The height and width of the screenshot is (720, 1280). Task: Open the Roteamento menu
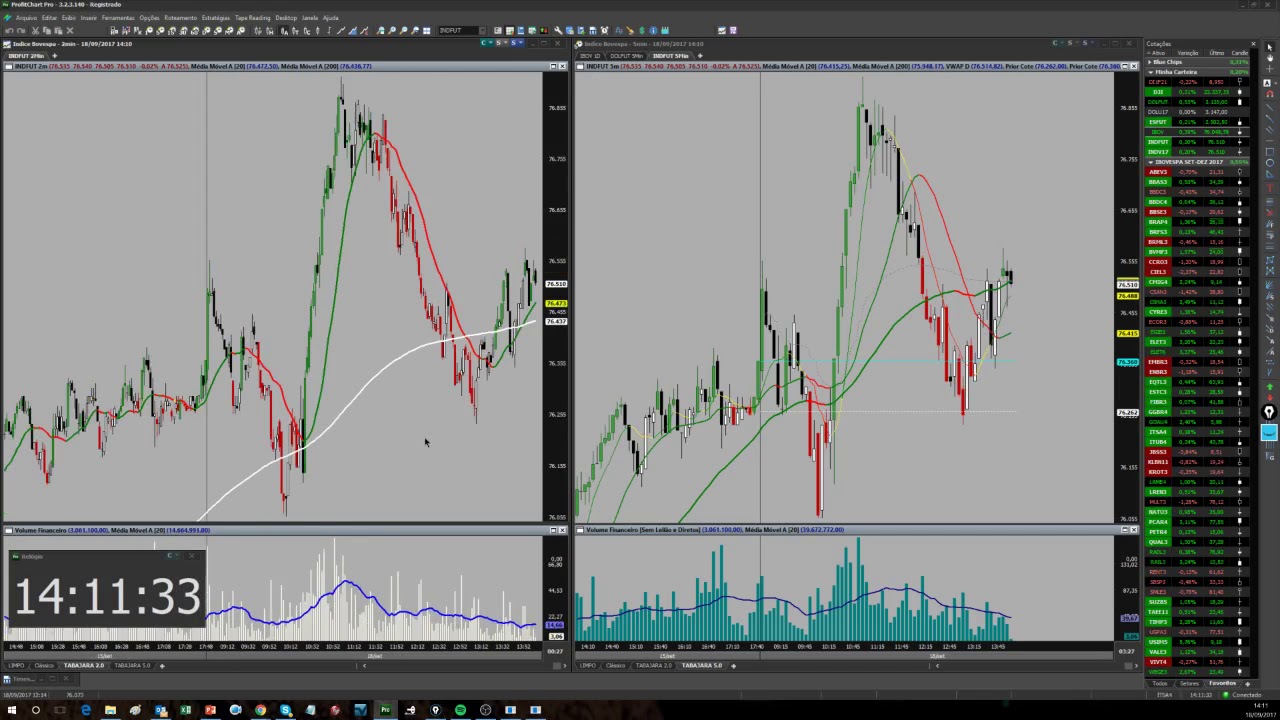(x=180, y=18)
